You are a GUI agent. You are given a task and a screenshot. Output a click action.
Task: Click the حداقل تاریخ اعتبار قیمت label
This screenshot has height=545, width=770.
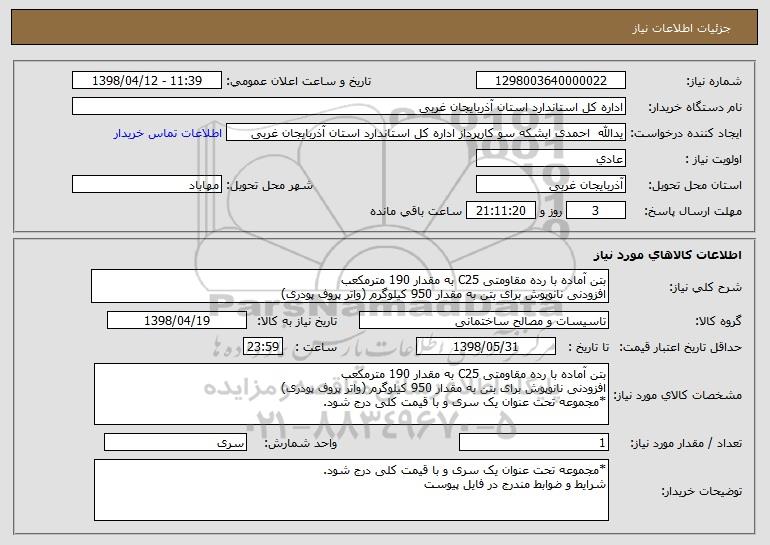(x=681, y=348)
